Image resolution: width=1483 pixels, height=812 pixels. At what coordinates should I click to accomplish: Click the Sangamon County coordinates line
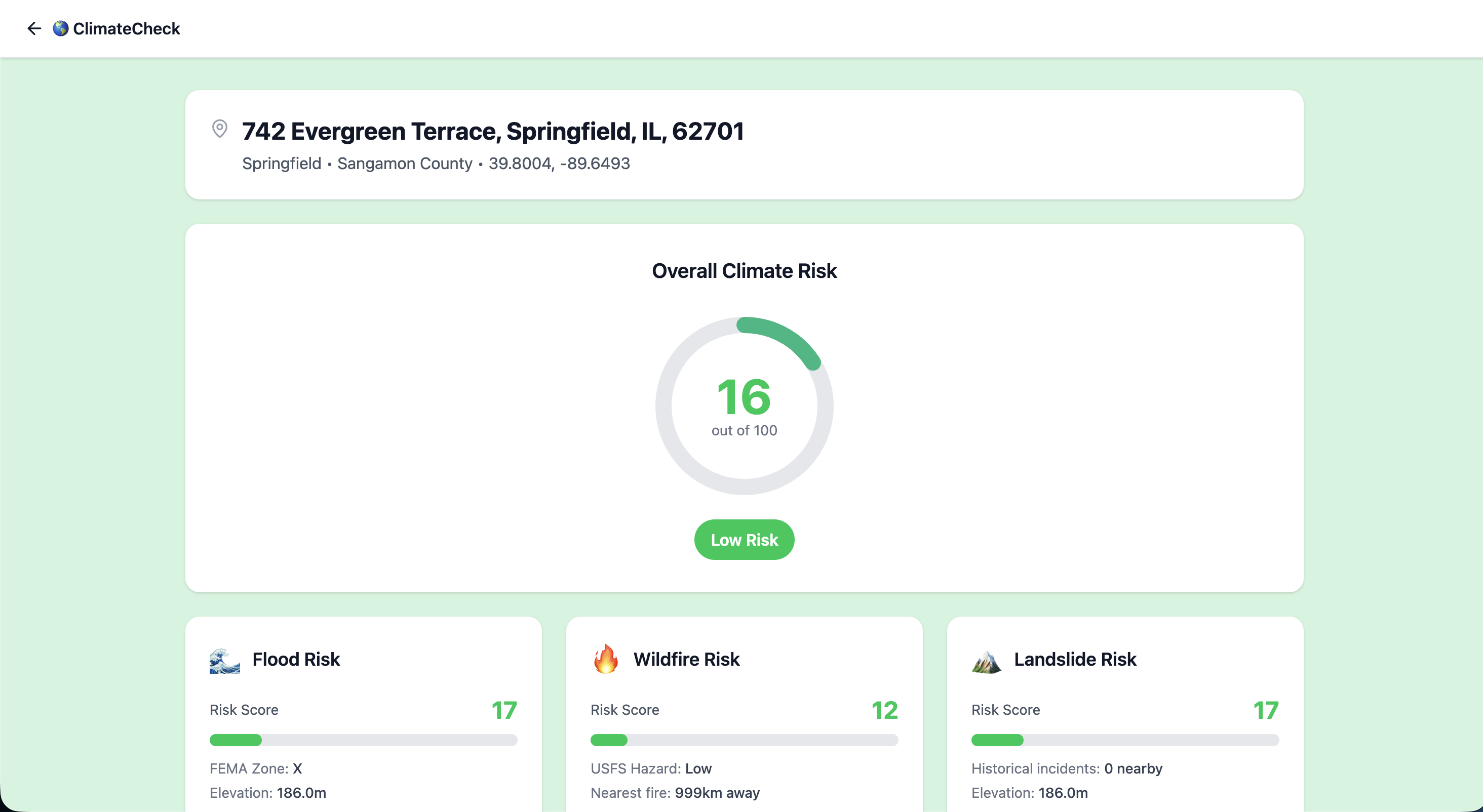[436, 164]
